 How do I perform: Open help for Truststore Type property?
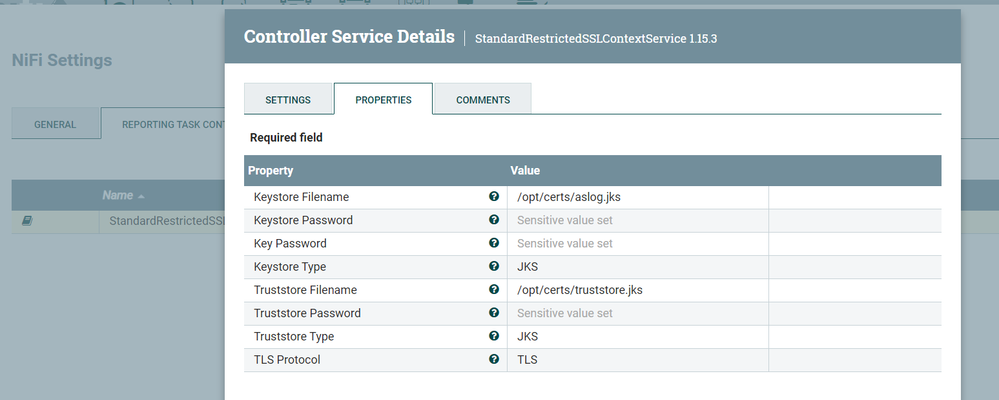tap(494, 336)
